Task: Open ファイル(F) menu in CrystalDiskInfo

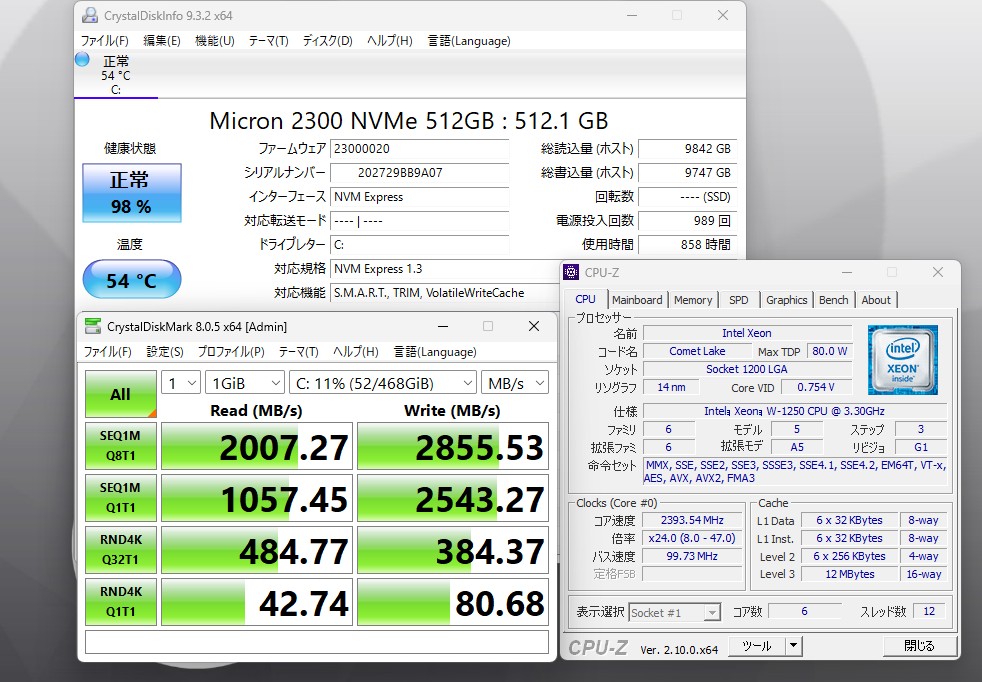Action: [105, 41]
